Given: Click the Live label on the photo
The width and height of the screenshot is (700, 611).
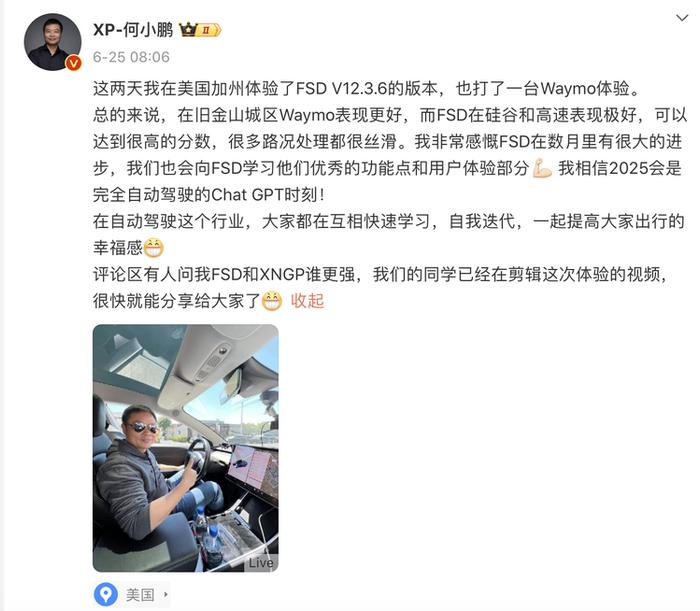Looking at the screenshot, I should [x=261, y=563].
